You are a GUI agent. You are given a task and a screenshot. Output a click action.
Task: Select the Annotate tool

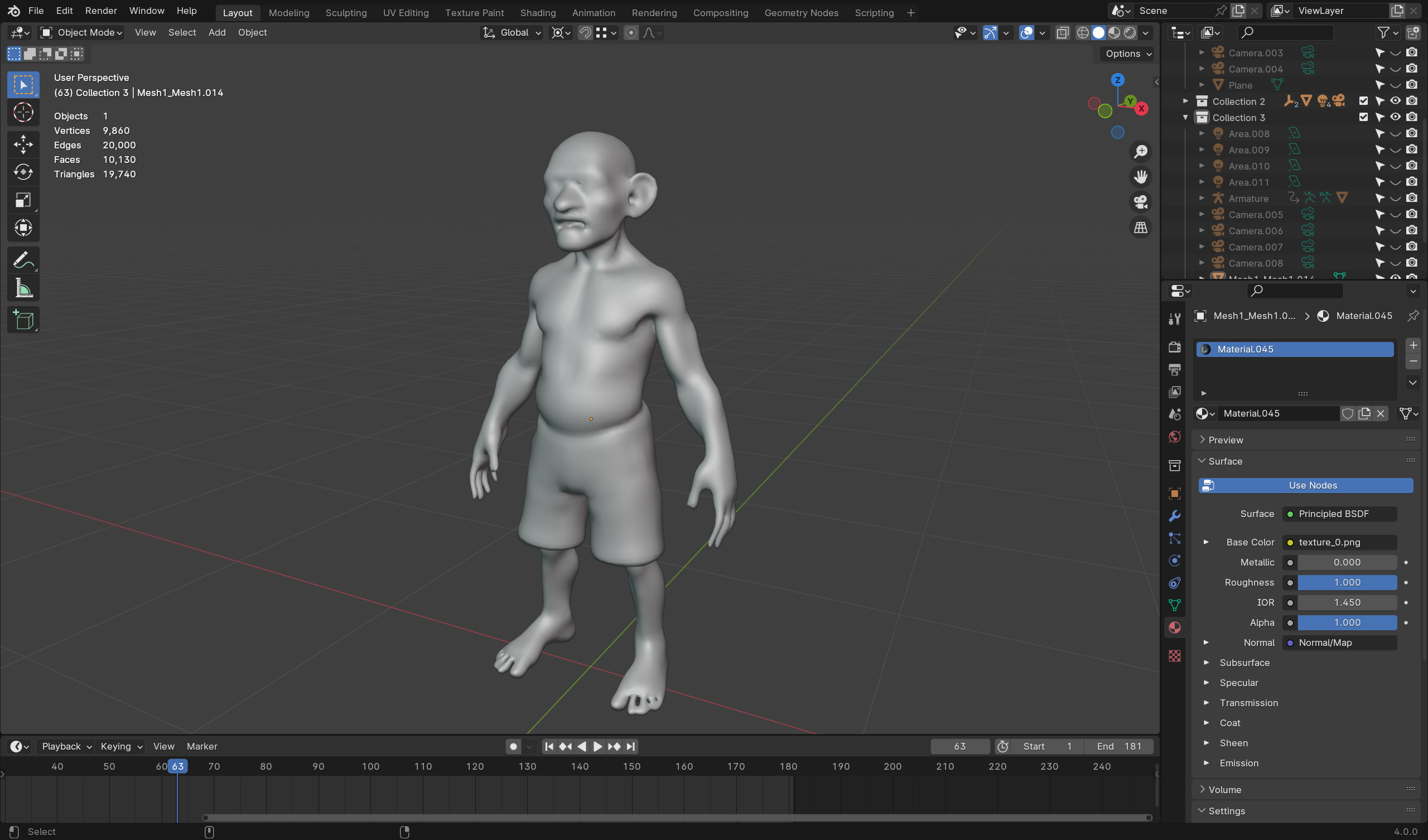(x=23, y=260)
